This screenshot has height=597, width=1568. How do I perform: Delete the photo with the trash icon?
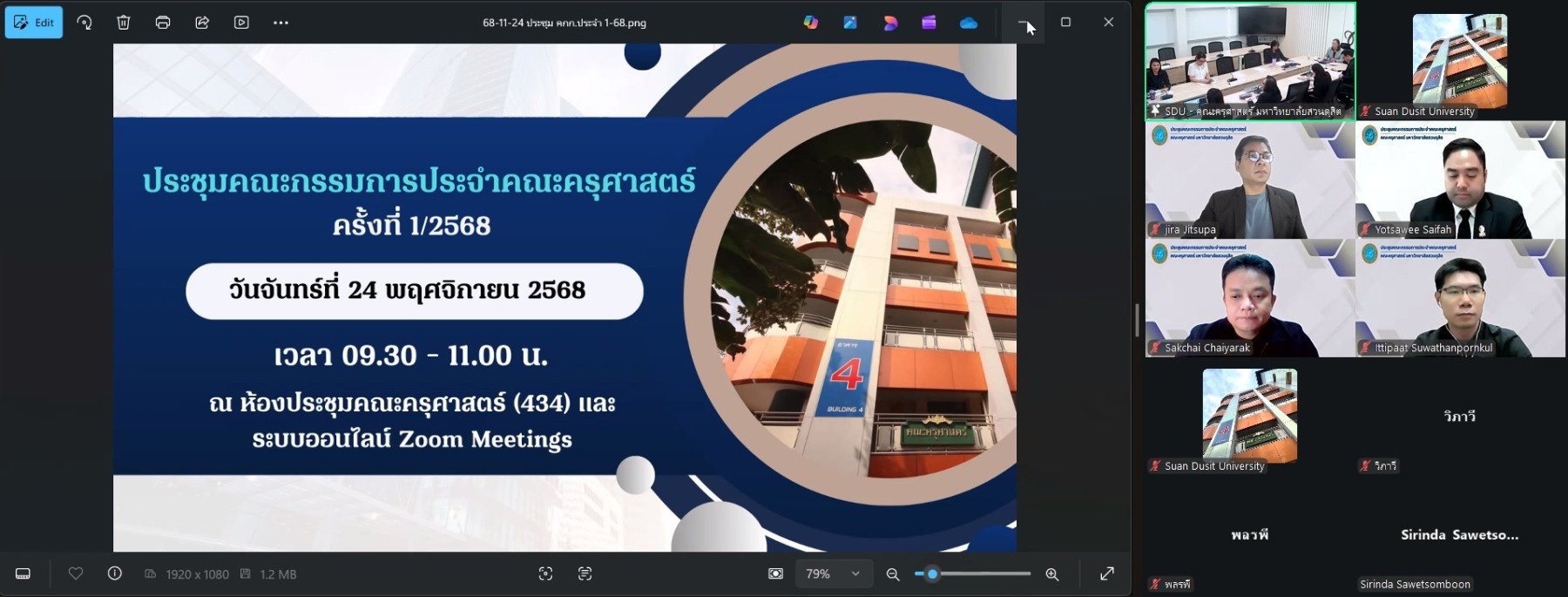(x=124, y=23)
